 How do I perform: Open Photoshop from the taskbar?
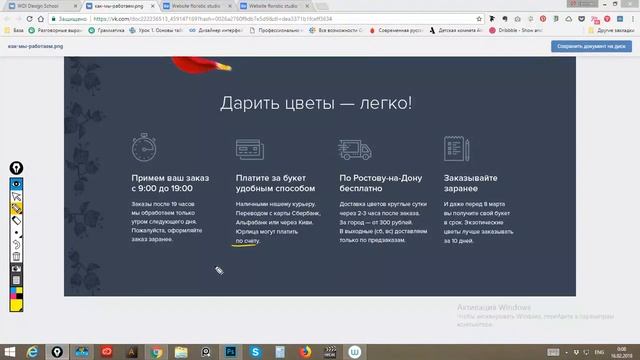click(x=231, y=352)
